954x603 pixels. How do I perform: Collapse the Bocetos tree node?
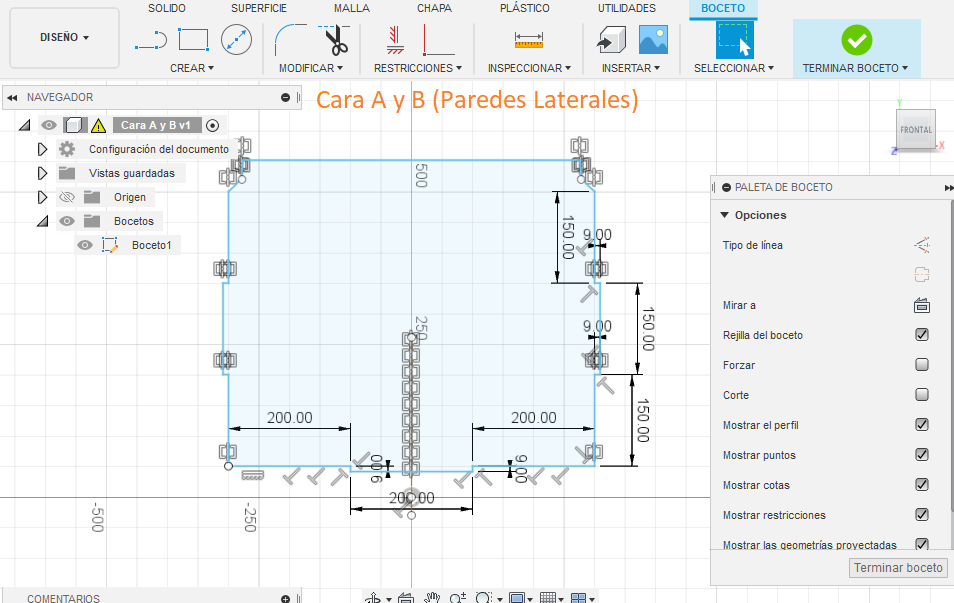[42, 221]
